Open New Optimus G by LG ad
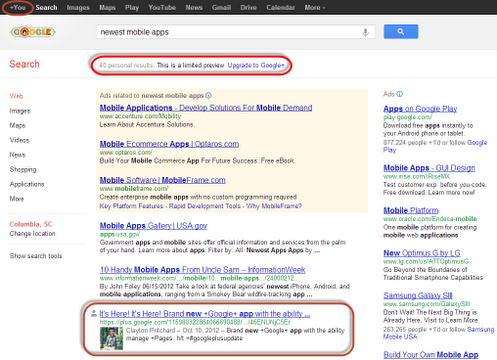 click(x=422, y=253)
